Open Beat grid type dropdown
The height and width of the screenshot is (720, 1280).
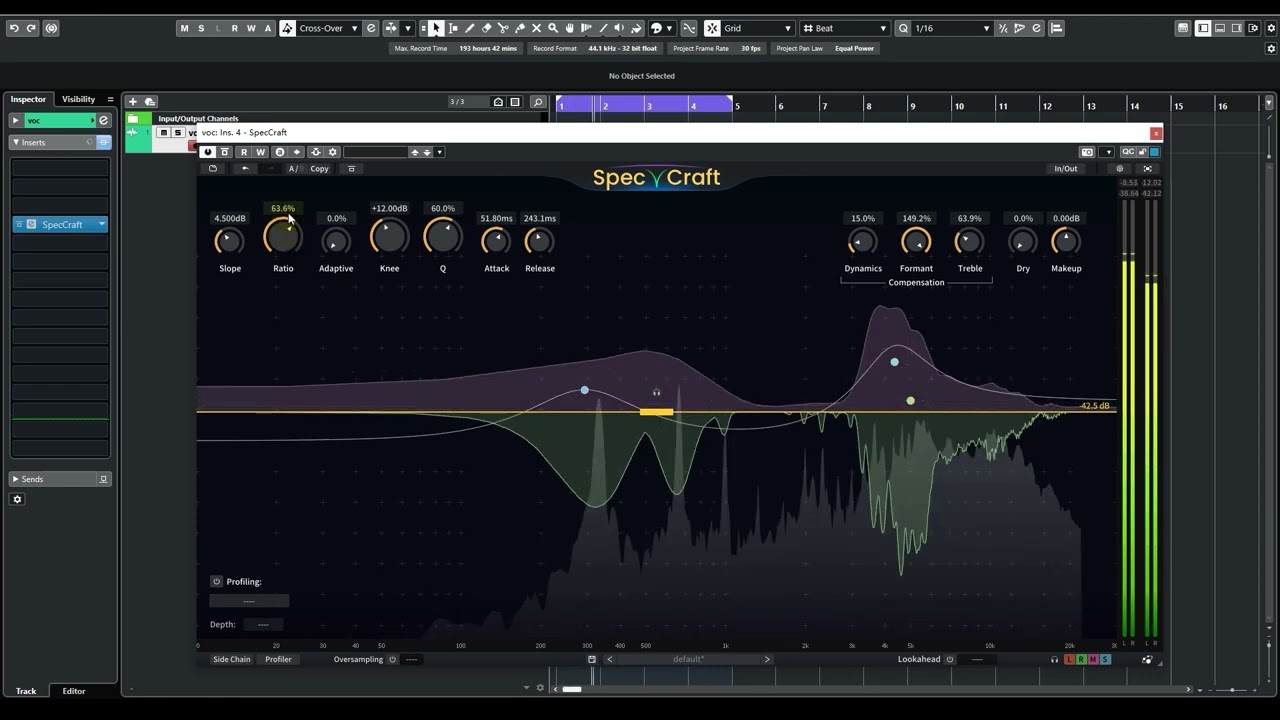coord(882,28)
